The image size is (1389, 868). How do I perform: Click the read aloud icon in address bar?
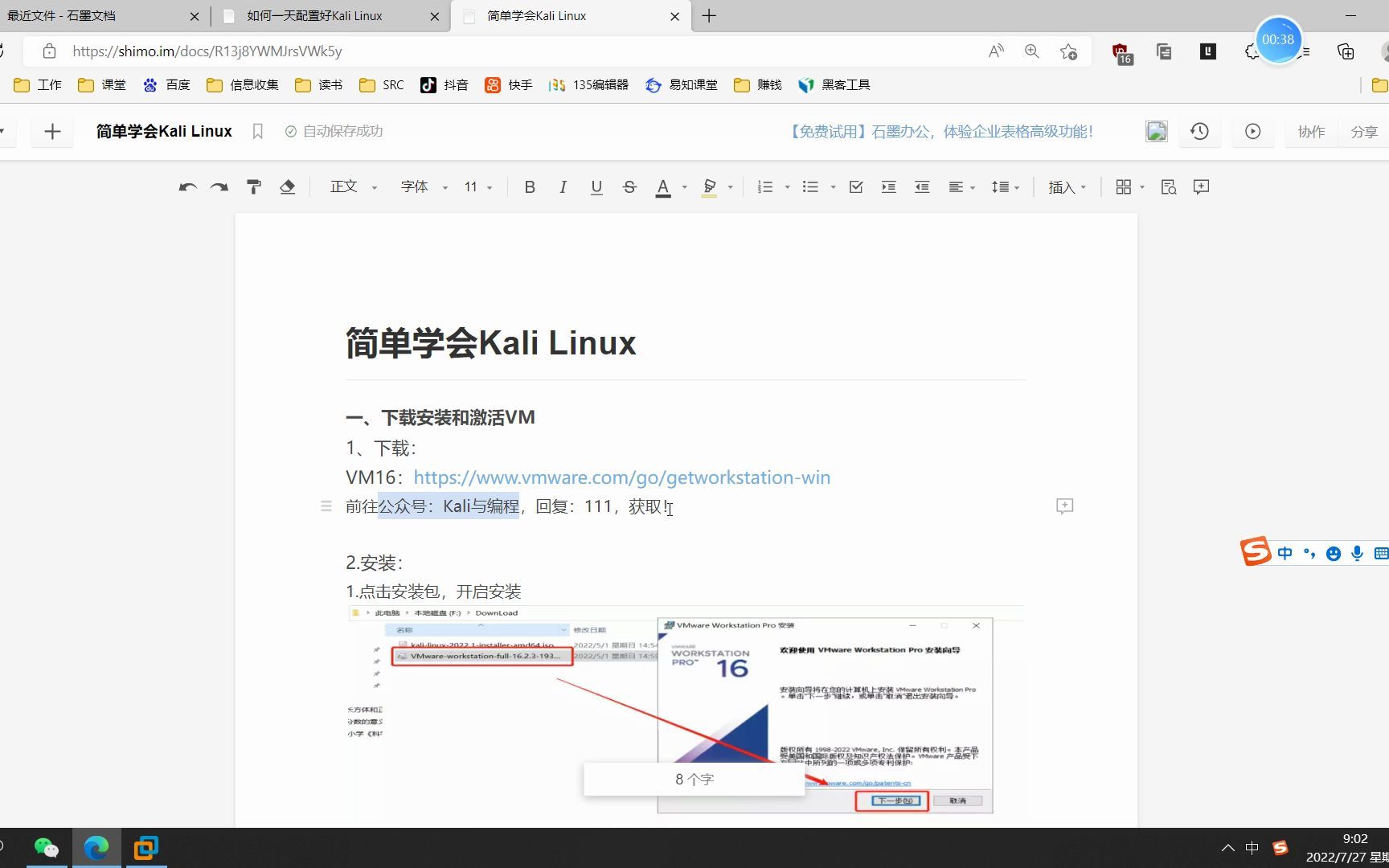(x=996, y=51)
